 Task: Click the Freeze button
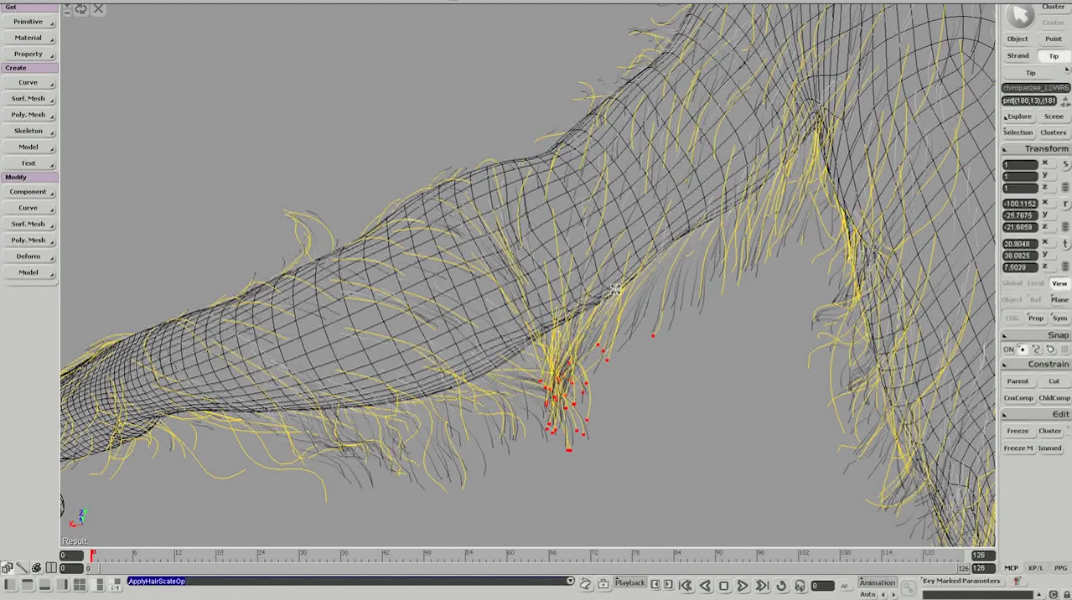coord(1017,431)
